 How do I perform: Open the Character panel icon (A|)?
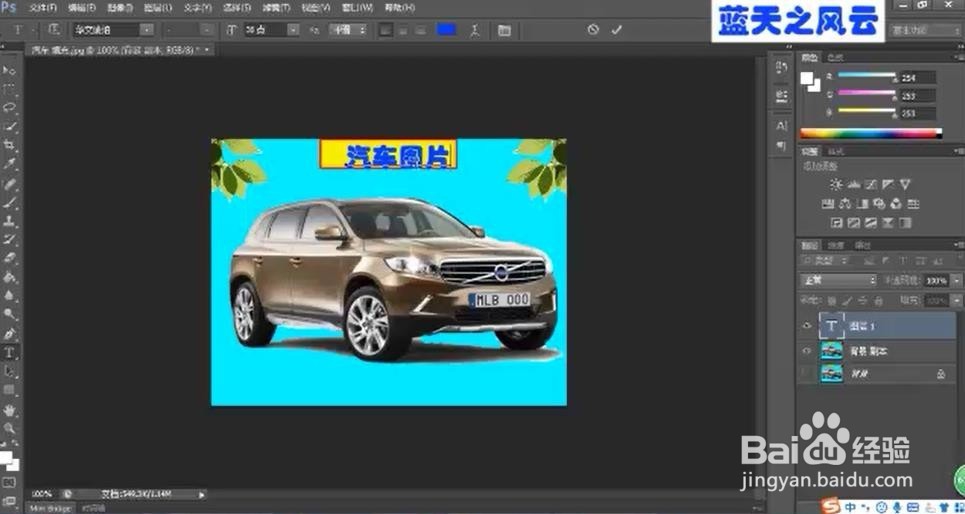click(x=782, y=126)
